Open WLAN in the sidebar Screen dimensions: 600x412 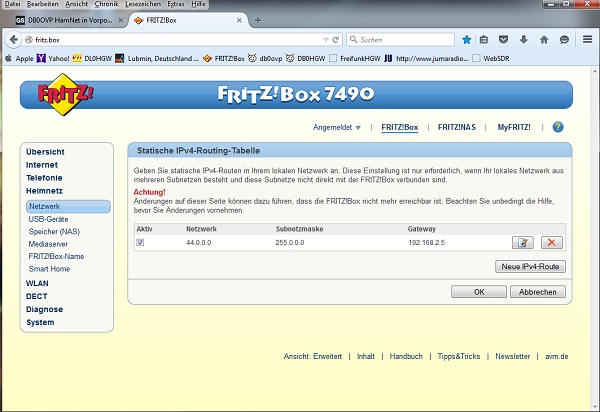click(x=37, y=283)
